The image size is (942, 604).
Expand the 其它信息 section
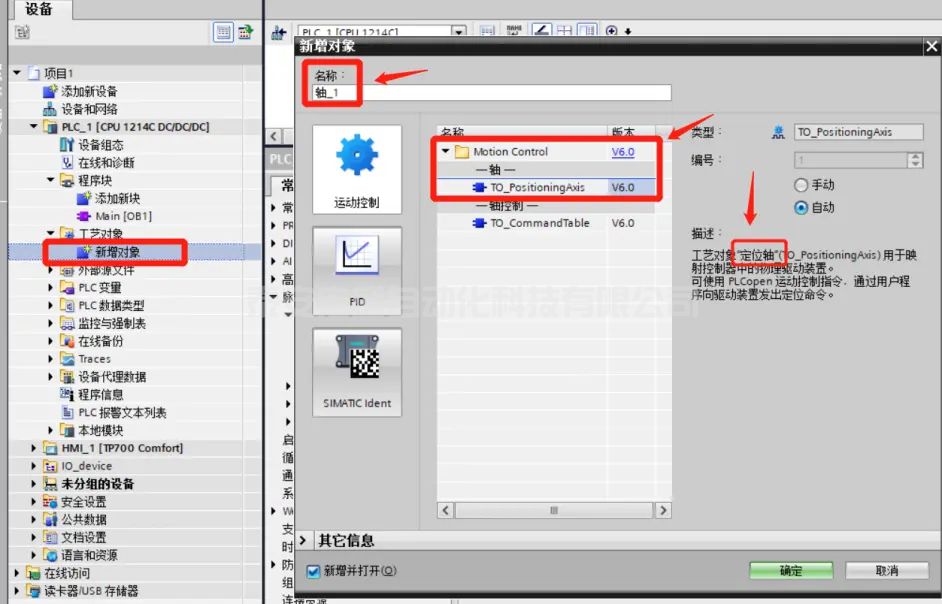[x=303, y=540]
